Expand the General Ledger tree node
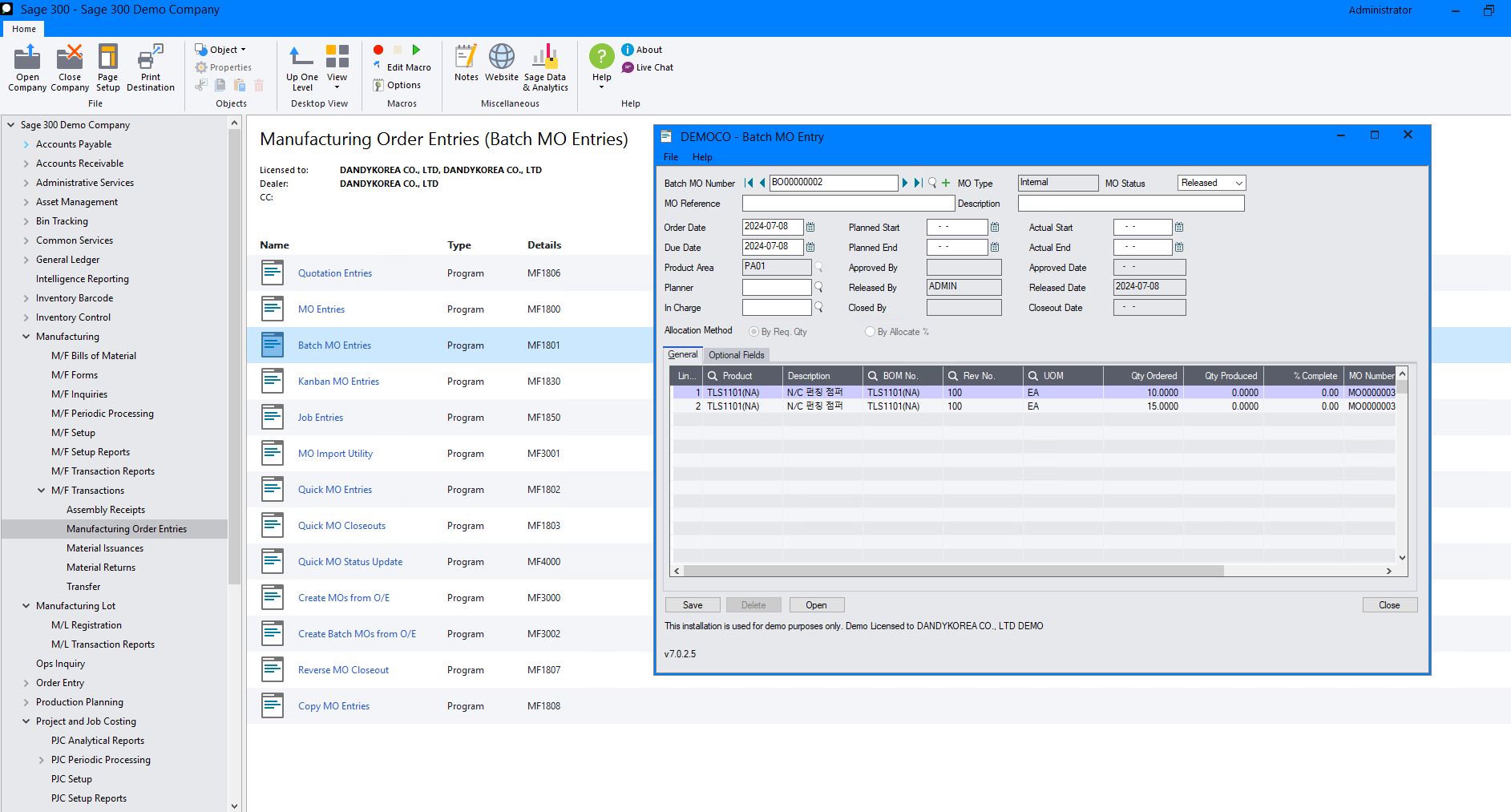This screenshot has height=812, width=1511. pyautogui.click(x=26, y=260)
